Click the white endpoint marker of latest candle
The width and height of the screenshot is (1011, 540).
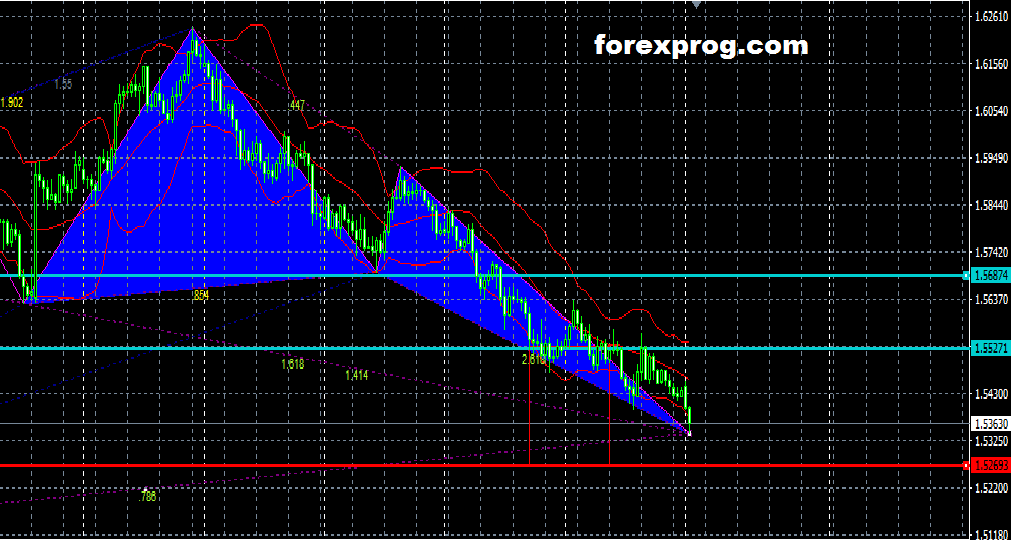(x=690, y=432)
